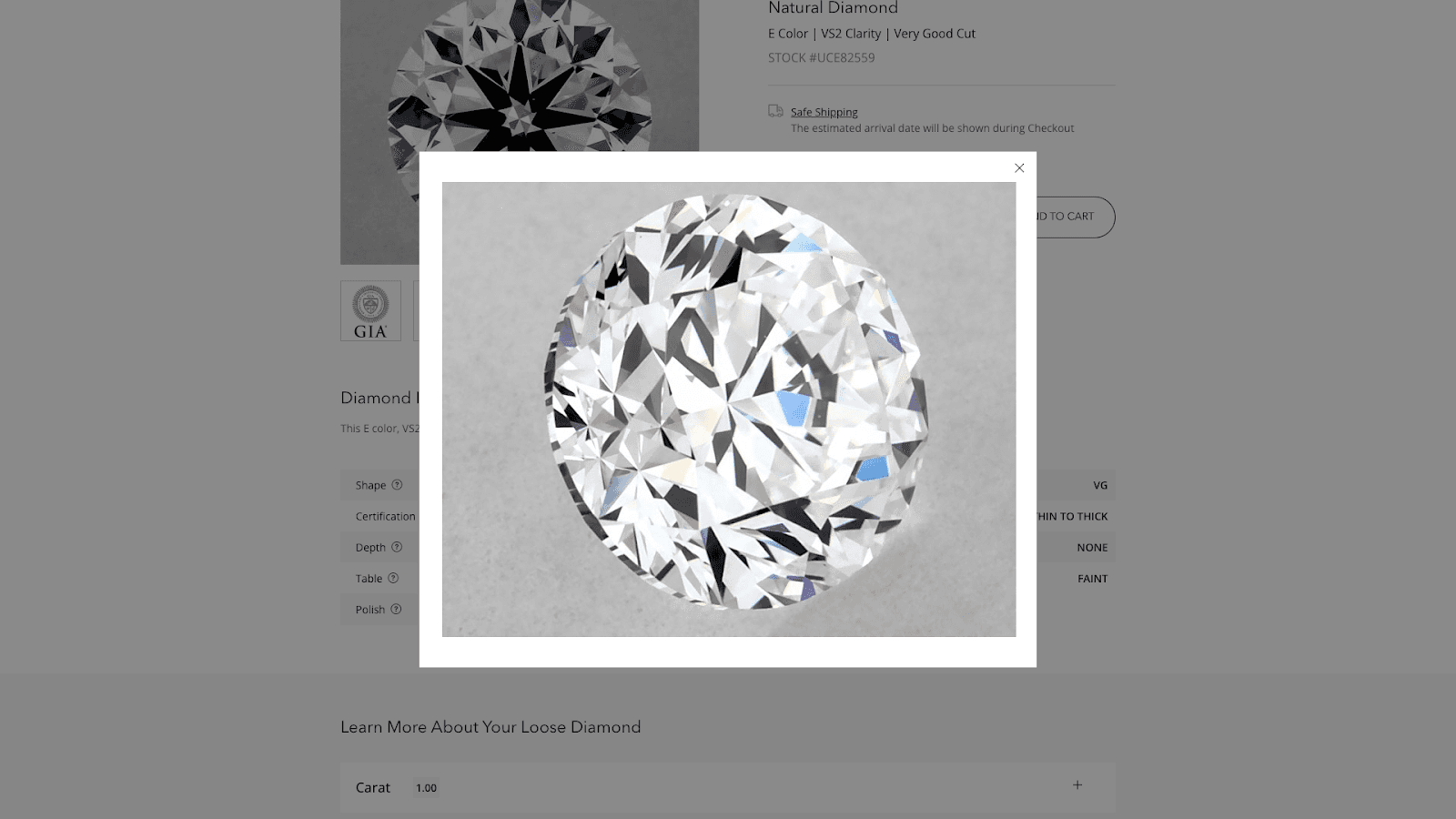Click the shipping truck icon
The image size is (1456, 819).
click(775, 111)
